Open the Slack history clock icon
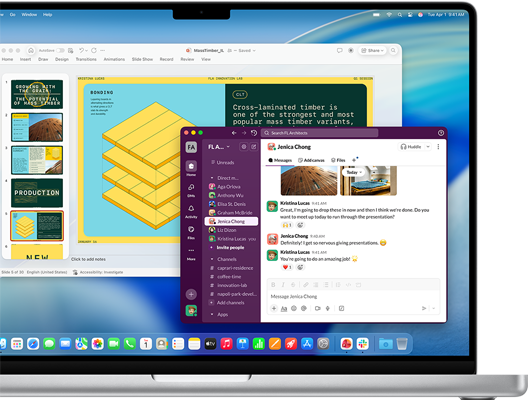The height and width of the screenshot is (401, 529). point(254,133)
